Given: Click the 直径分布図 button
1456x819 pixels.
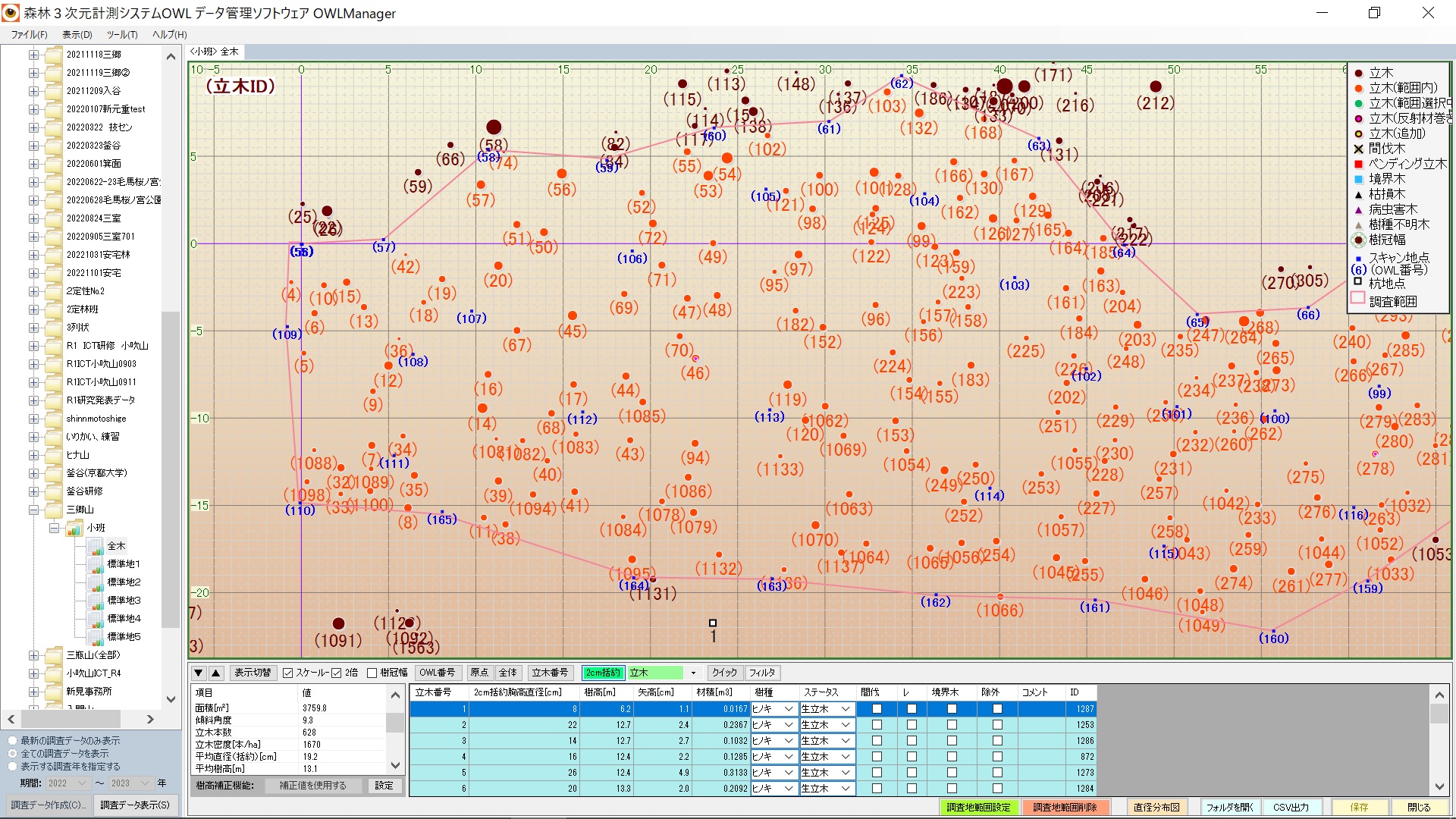Looking at the screenshot, I should tap(1156, 808).
